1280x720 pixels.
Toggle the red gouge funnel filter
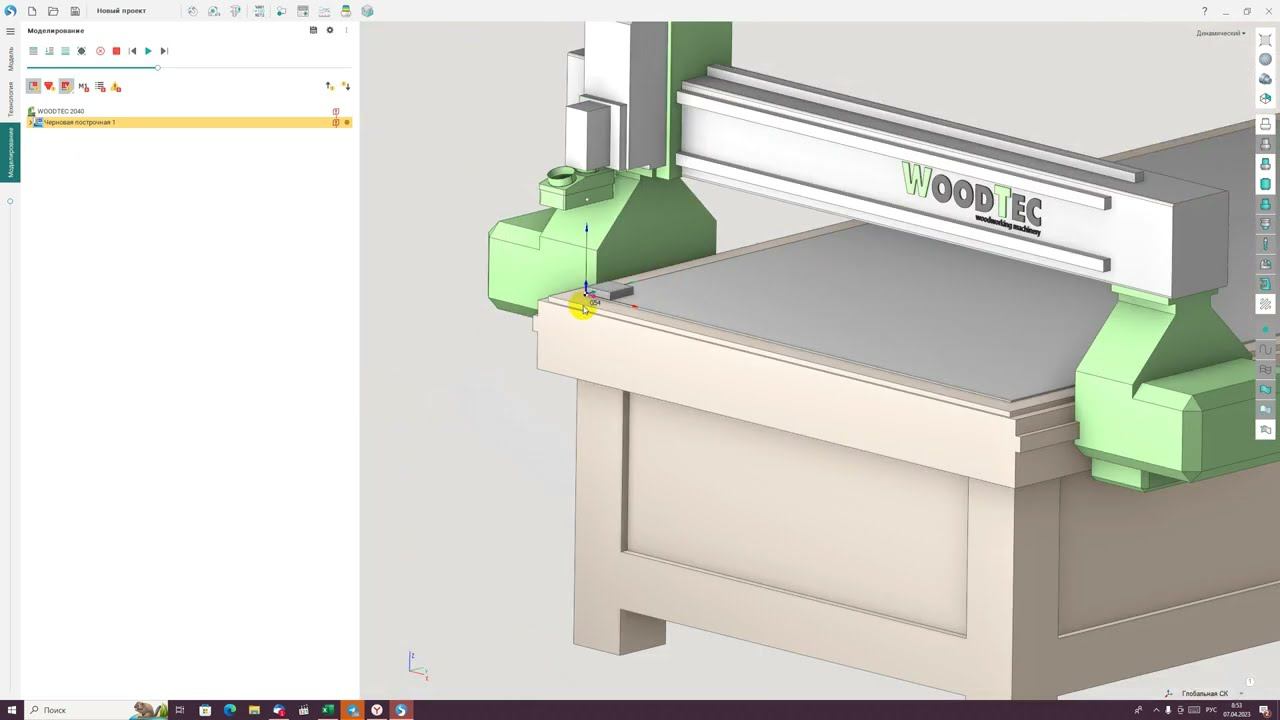coord(49,86)
